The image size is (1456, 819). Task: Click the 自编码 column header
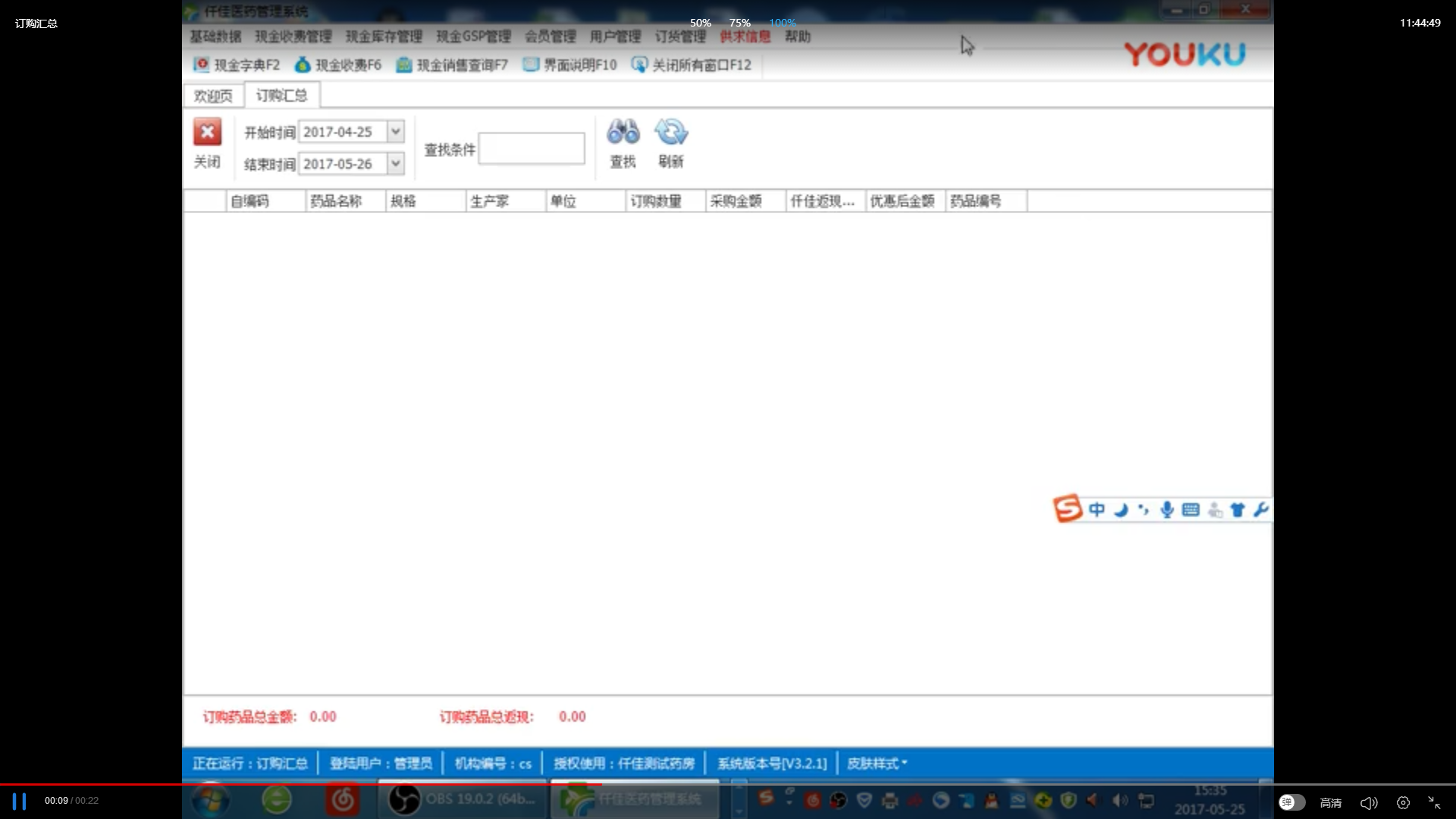[x=266, y=201]
